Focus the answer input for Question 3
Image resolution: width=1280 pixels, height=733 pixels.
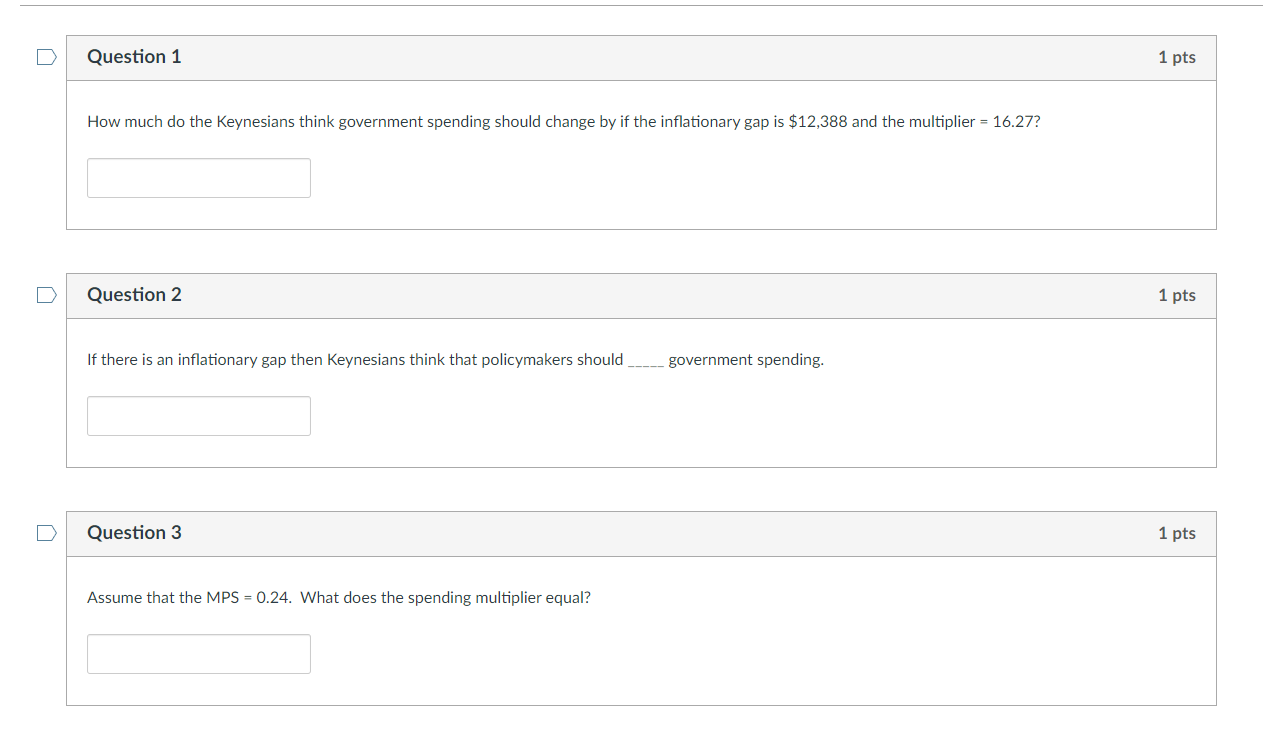(198, 653)
